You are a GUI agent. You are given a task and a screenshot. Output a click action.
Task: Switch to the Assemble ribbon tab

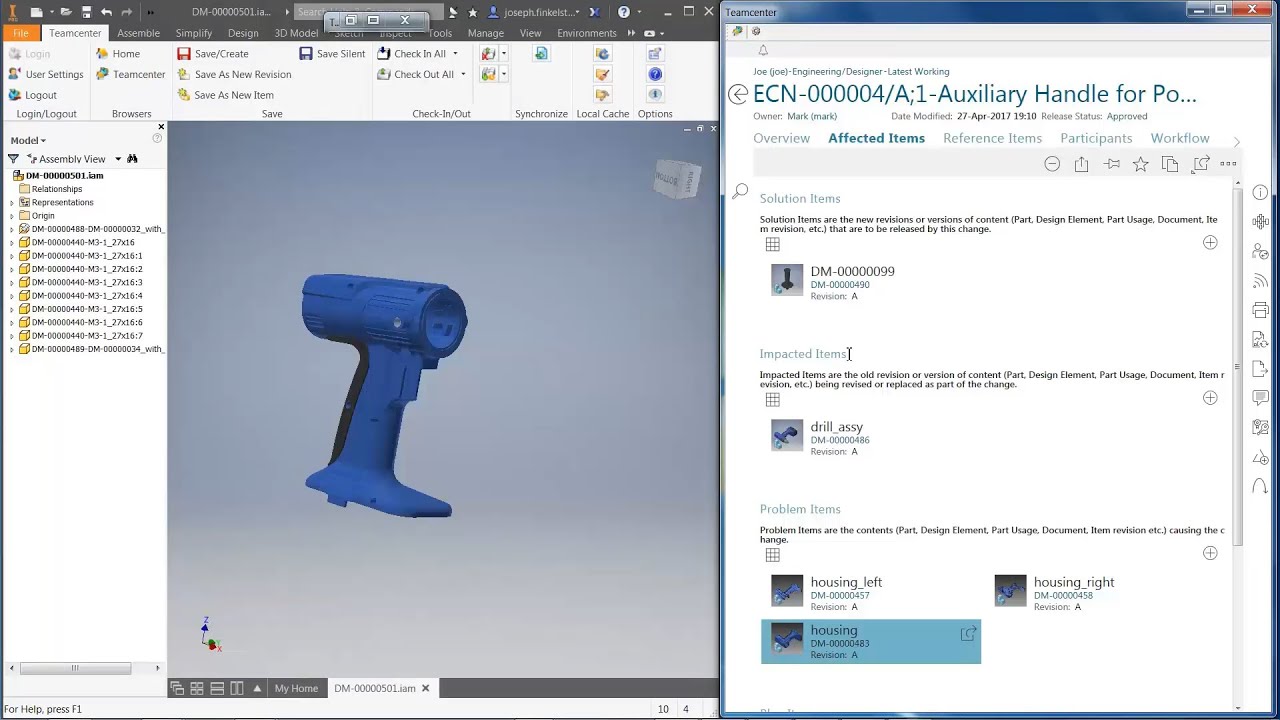(x=138, y=33)
